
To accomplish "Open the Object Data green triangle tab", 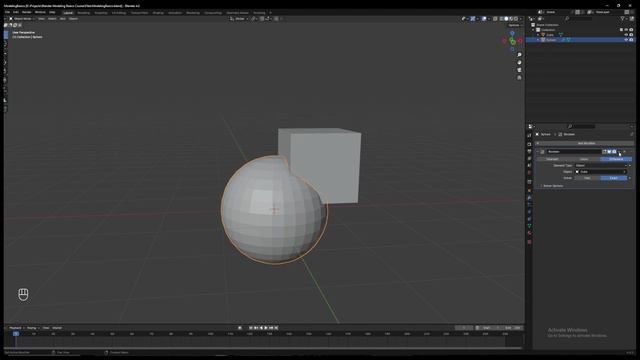I will pos(529,226).
